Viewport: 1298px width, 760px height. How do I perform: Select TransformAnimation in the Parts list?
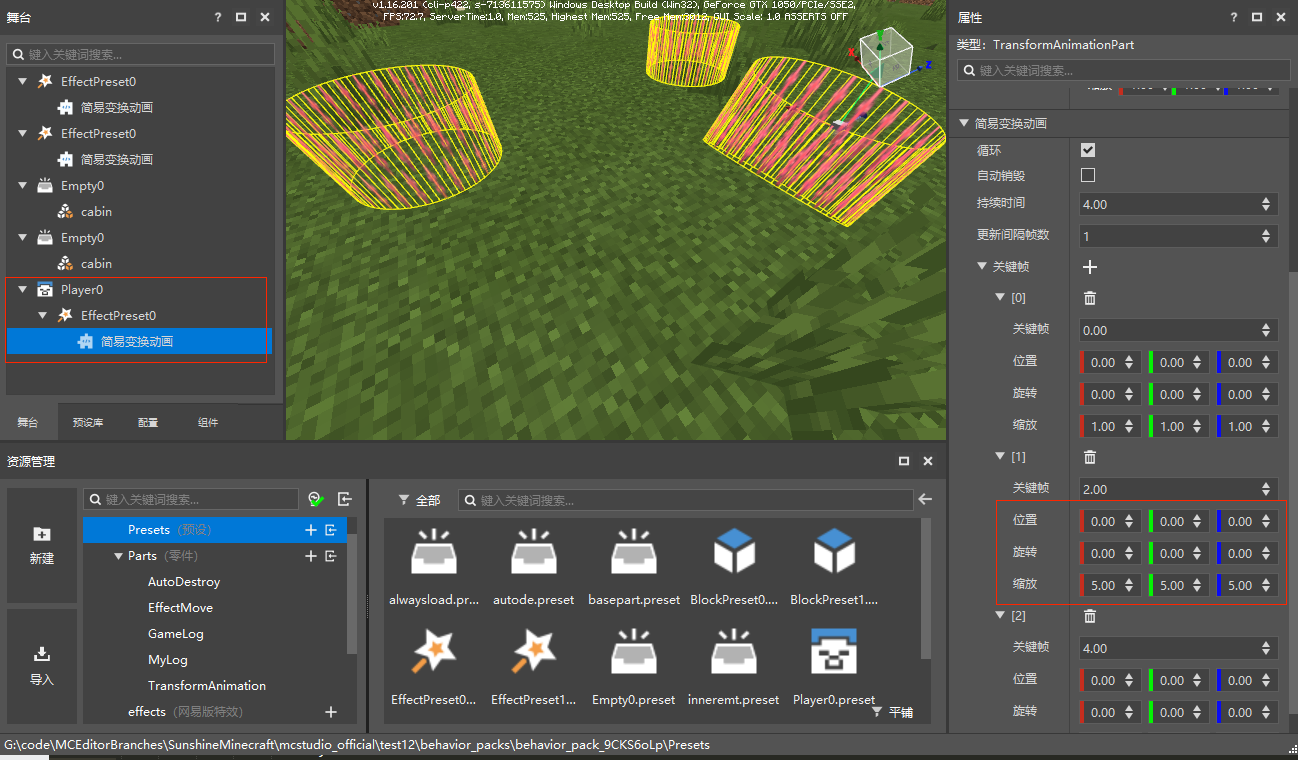pyautogui.click(x=206, y=686)
